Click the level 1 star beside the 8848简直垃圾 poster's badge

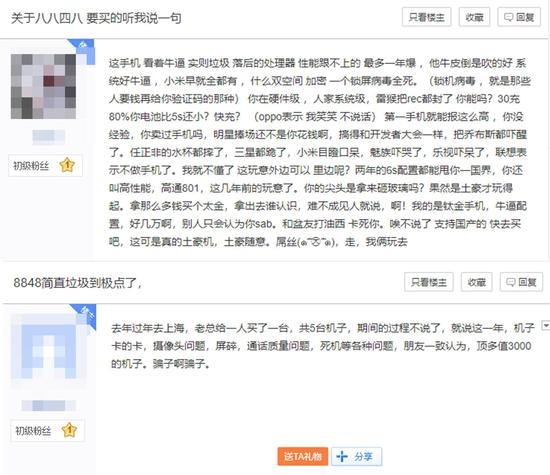69,430
